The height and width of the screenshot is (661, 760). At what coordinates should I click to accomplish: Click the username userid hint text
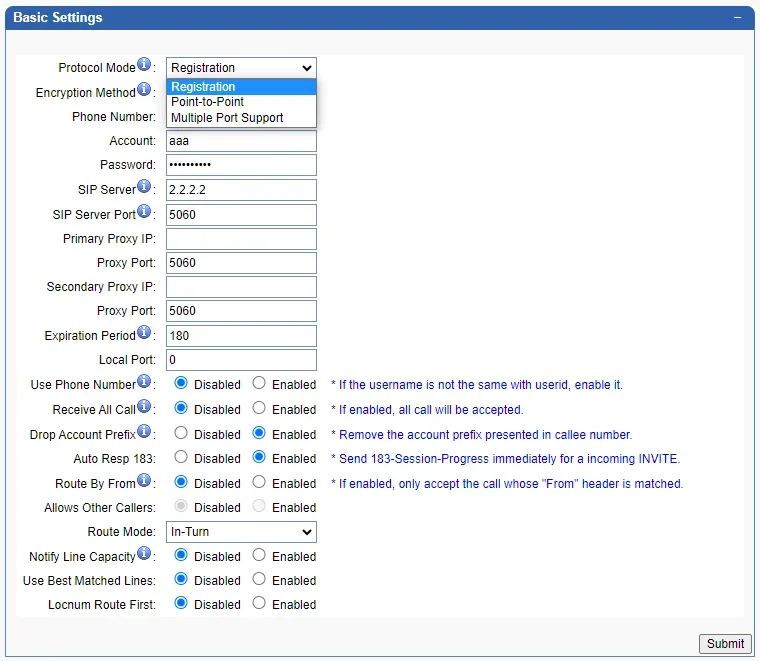point(477,385)
